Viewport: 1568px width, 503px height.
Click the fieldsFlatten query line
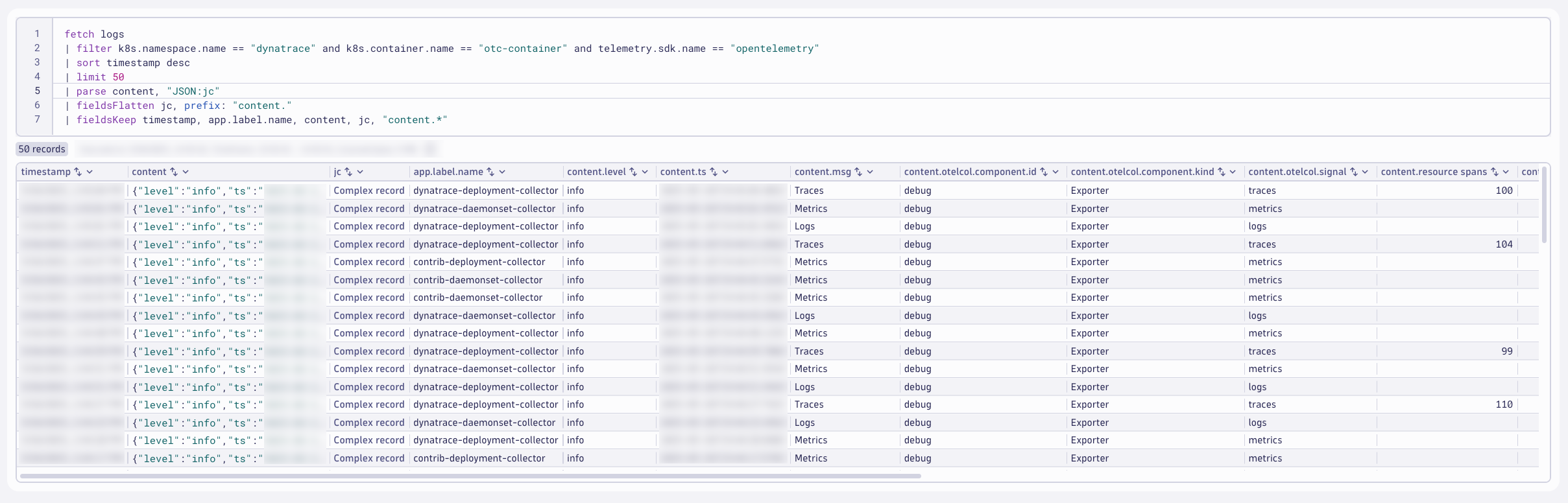(178, 106)
